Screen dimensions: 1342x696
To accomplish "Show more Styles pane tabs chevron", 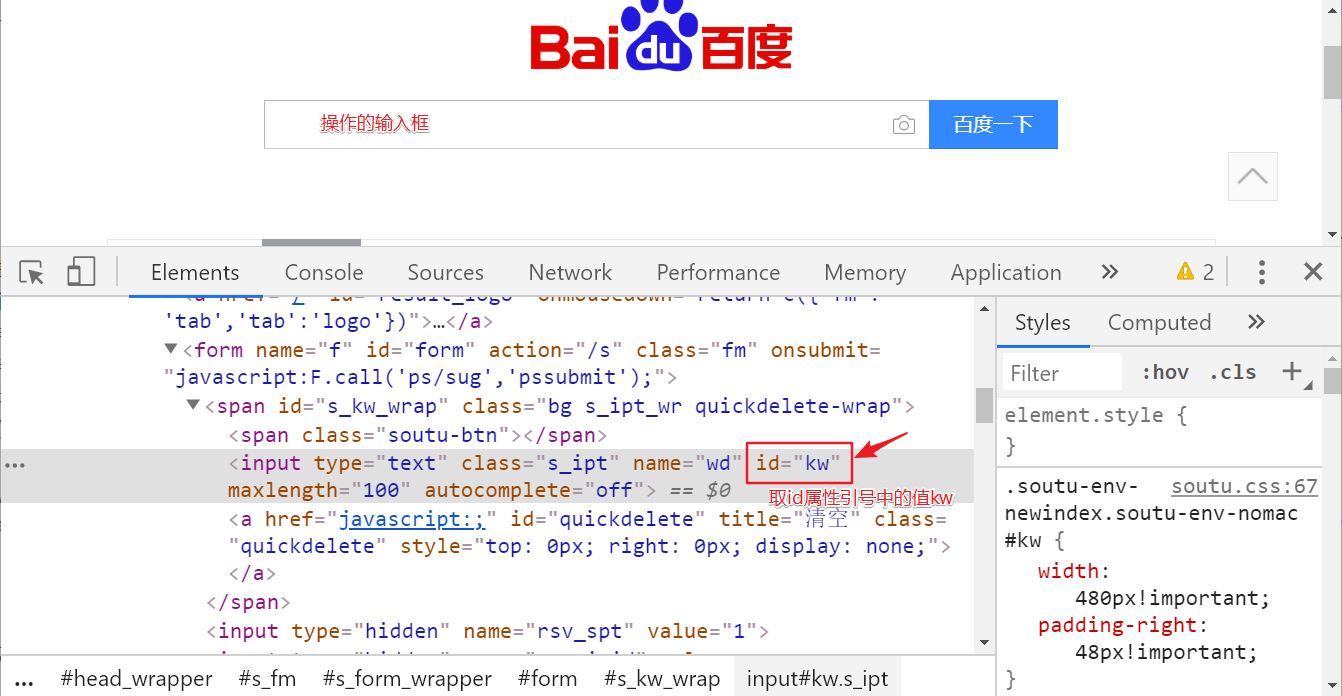I will point(1257,322).
